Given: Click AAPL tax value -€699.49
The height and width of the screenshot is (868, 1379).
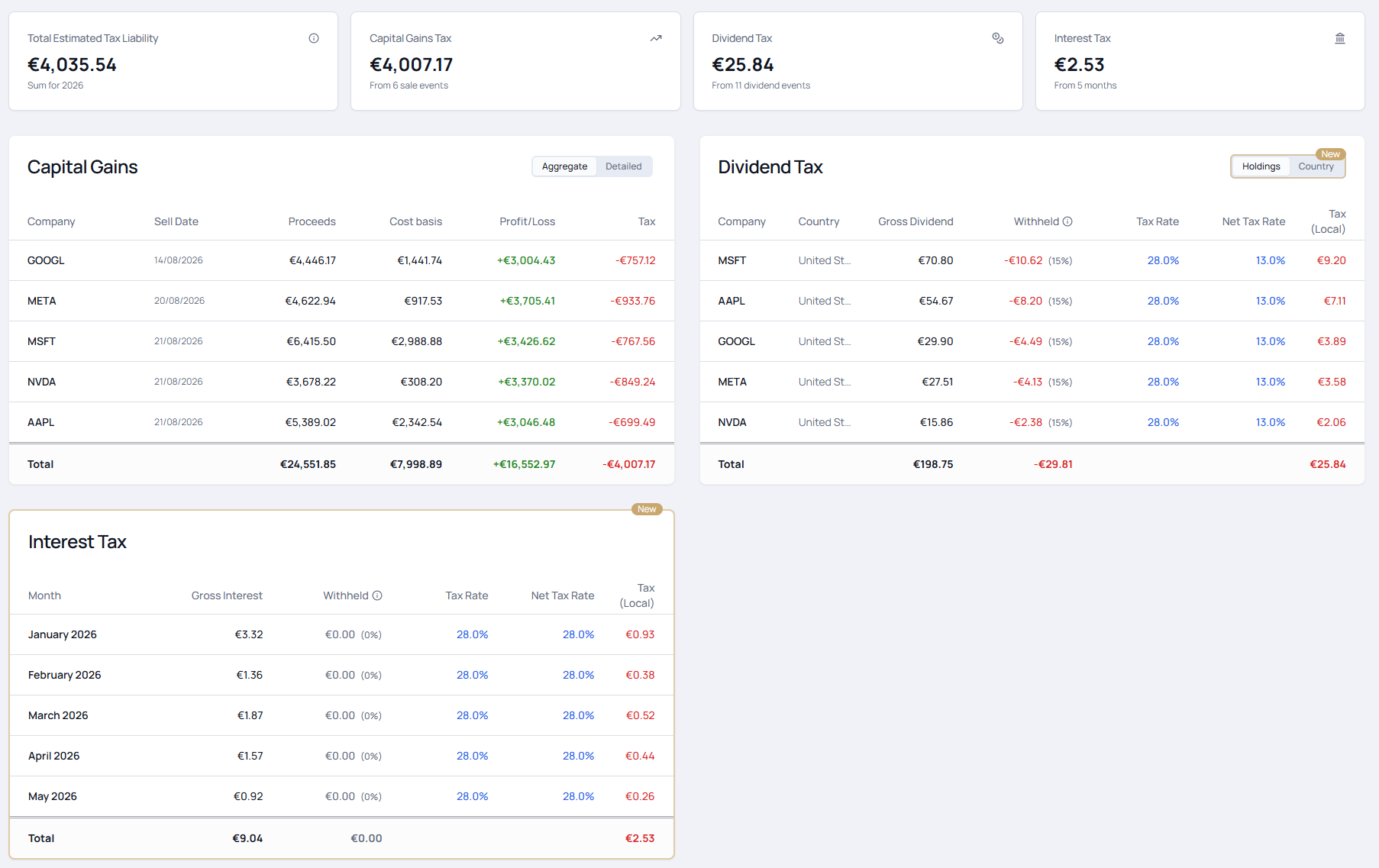Looking at the screenshot, I should tap(632, 422).
